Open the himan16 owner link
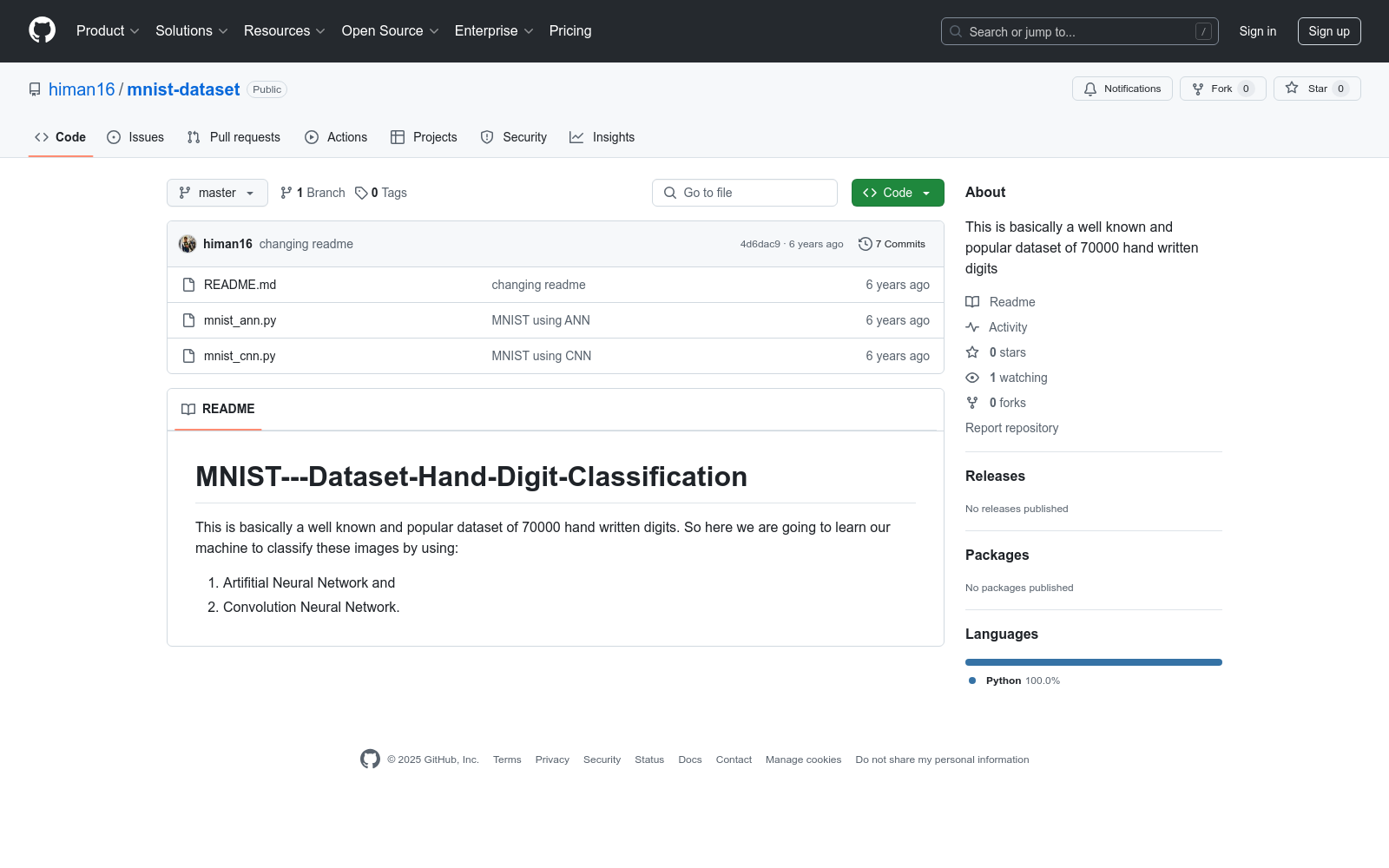 click(x=82, y=89)
